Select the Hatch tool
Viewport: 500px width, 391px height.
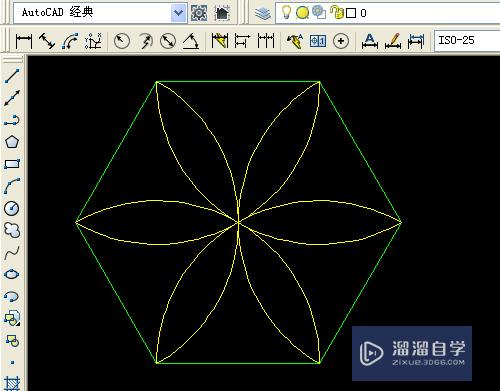pos(12,383)
